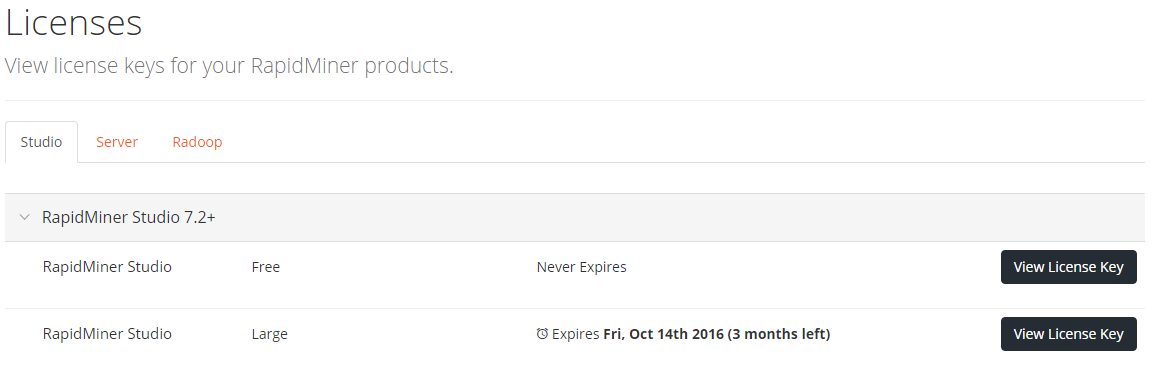
Task: Select the Free edition label
Action: point(265,267)
